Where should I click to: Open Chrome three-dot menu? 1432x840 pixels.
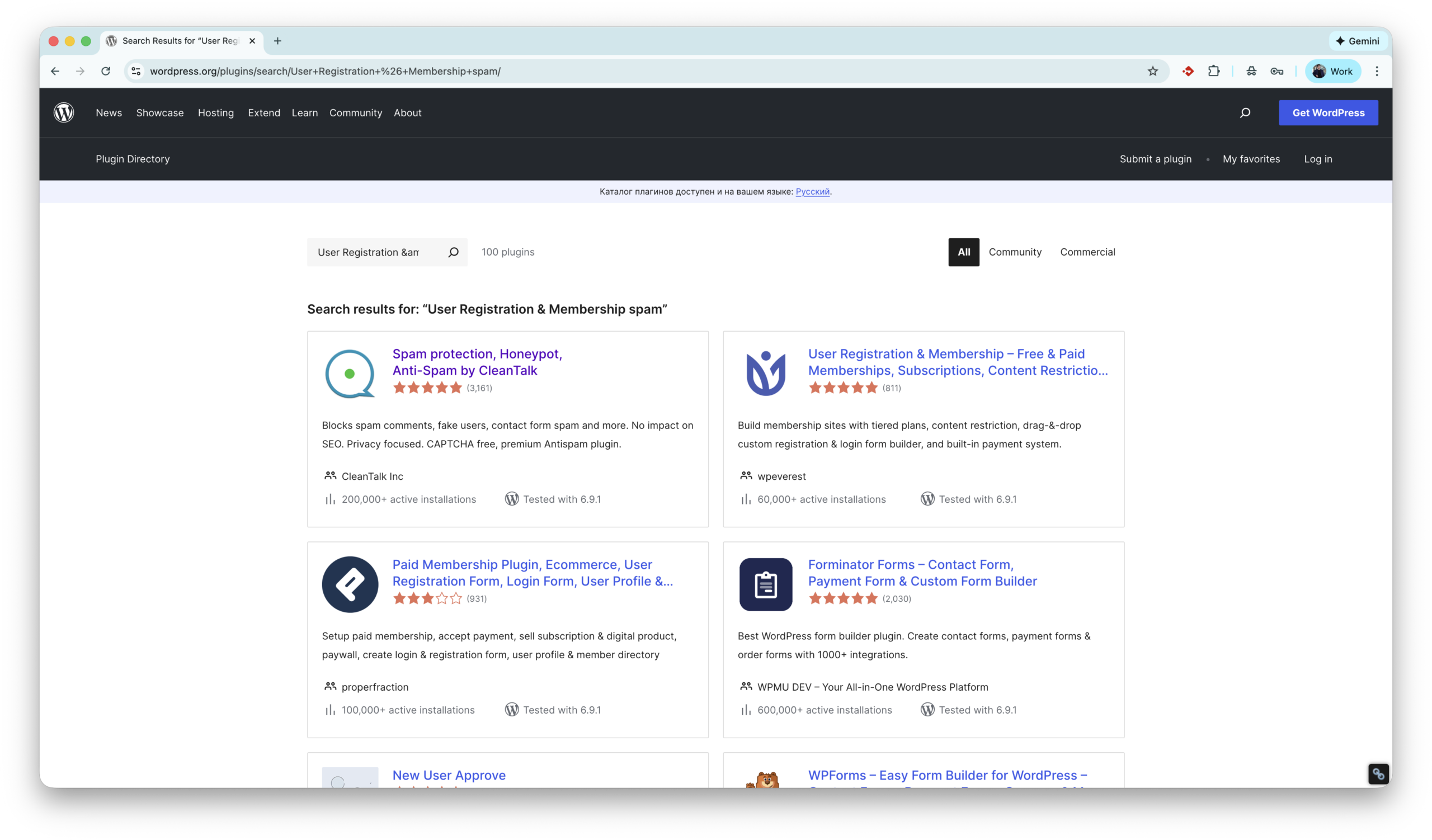pyautogui.click(x=1377, y=71)
